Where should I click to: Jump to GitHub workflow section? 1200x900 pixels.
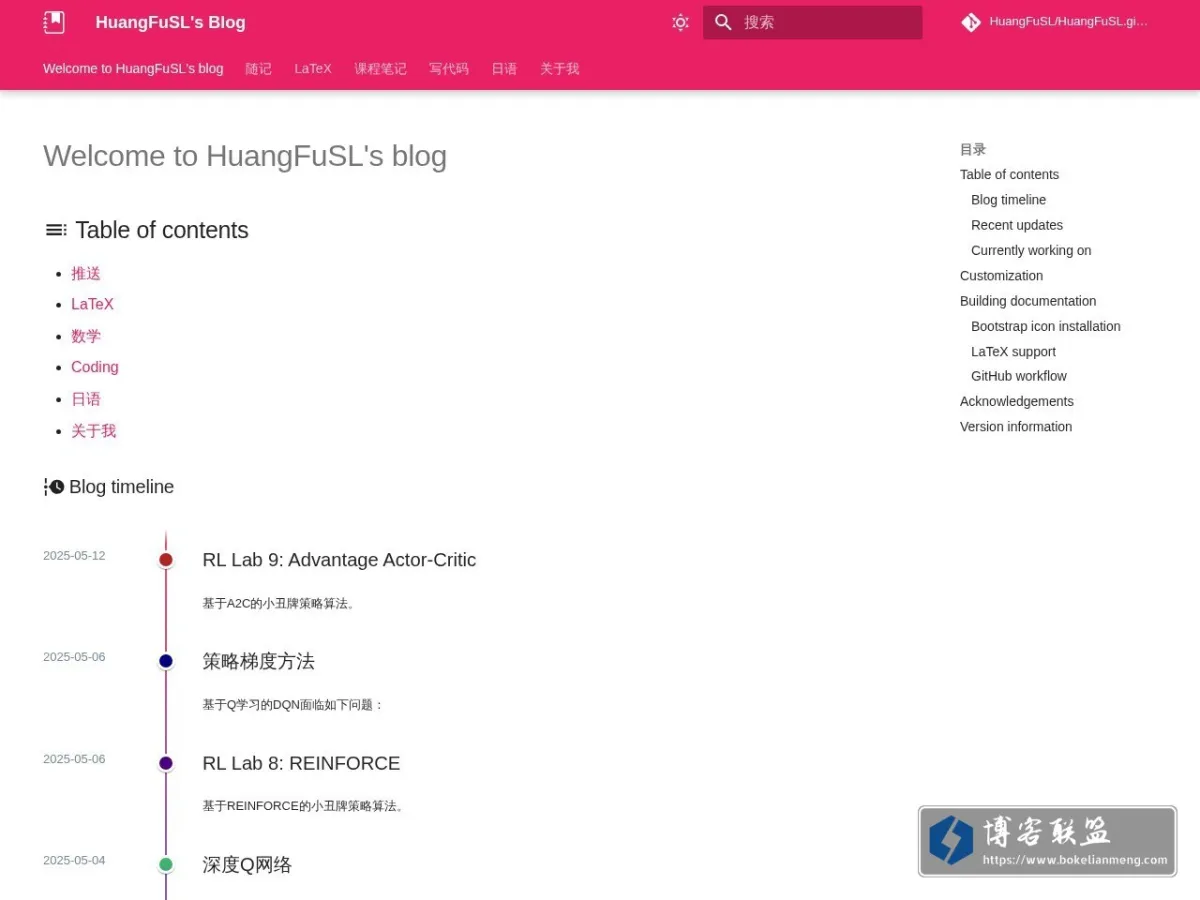[x=1019, y=376]
